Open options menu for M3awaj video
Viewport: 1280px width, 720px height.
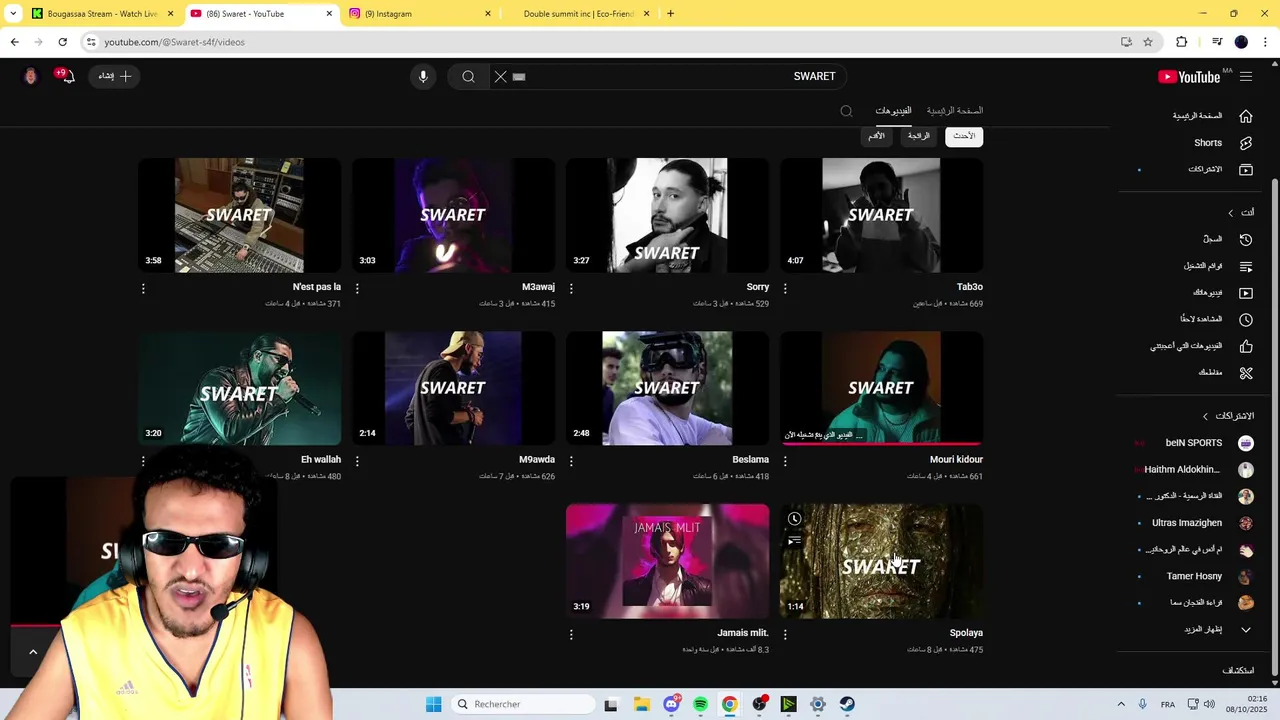357,288
